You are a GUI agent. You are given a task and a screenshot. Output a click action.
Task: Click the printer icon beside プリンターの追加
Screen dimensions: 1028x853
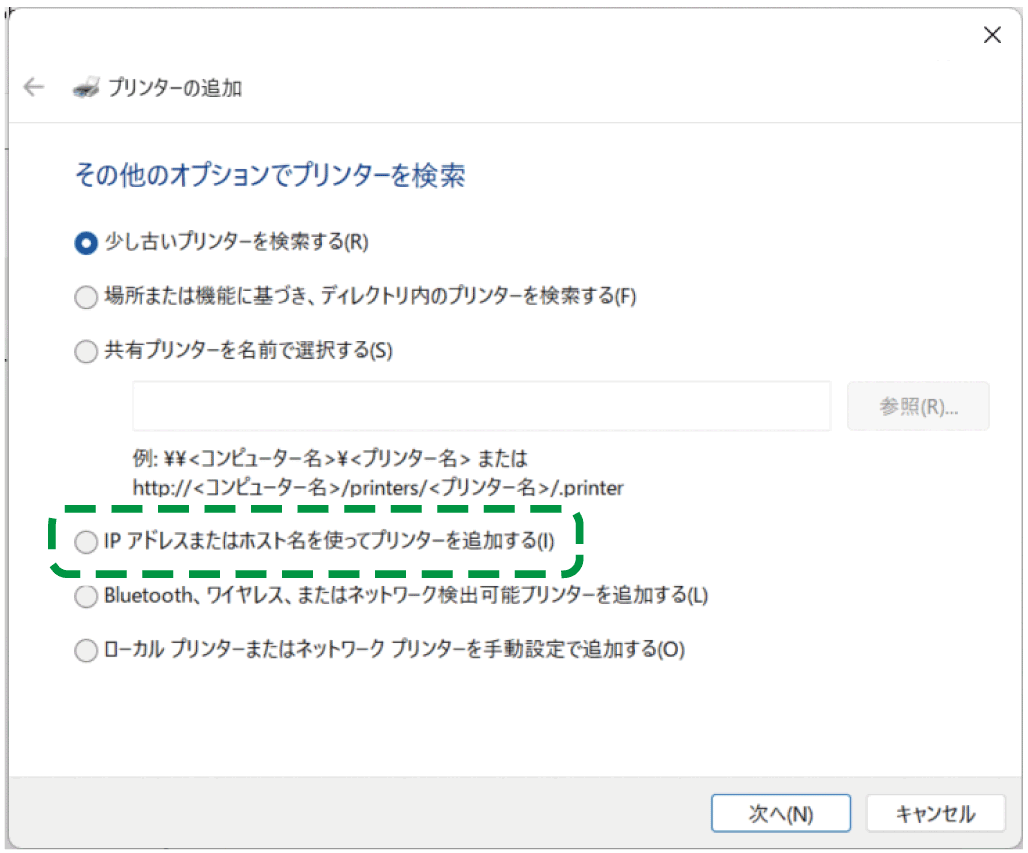coord(86,87)
